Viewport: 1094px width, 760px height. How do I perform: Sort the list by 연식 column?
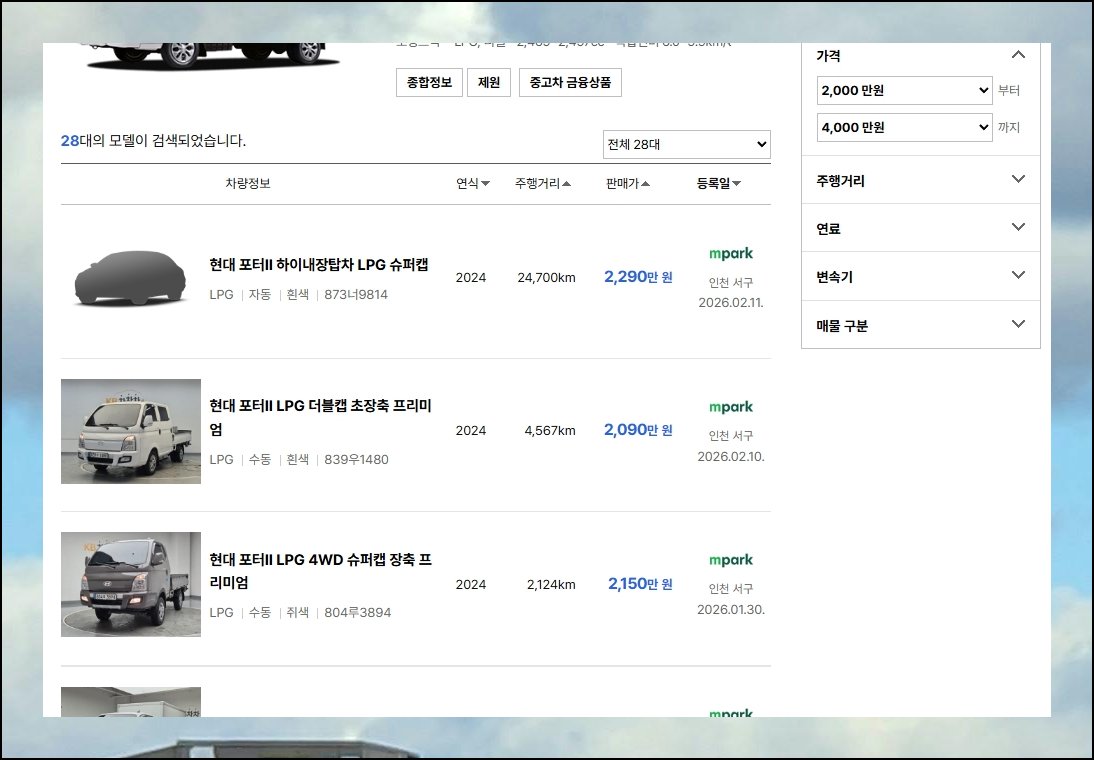tap(472, 184)
